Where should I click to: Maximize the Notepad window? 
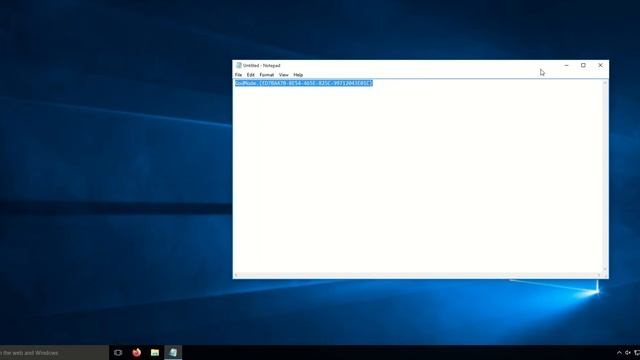pyautogui.click(x=583, y=65)
